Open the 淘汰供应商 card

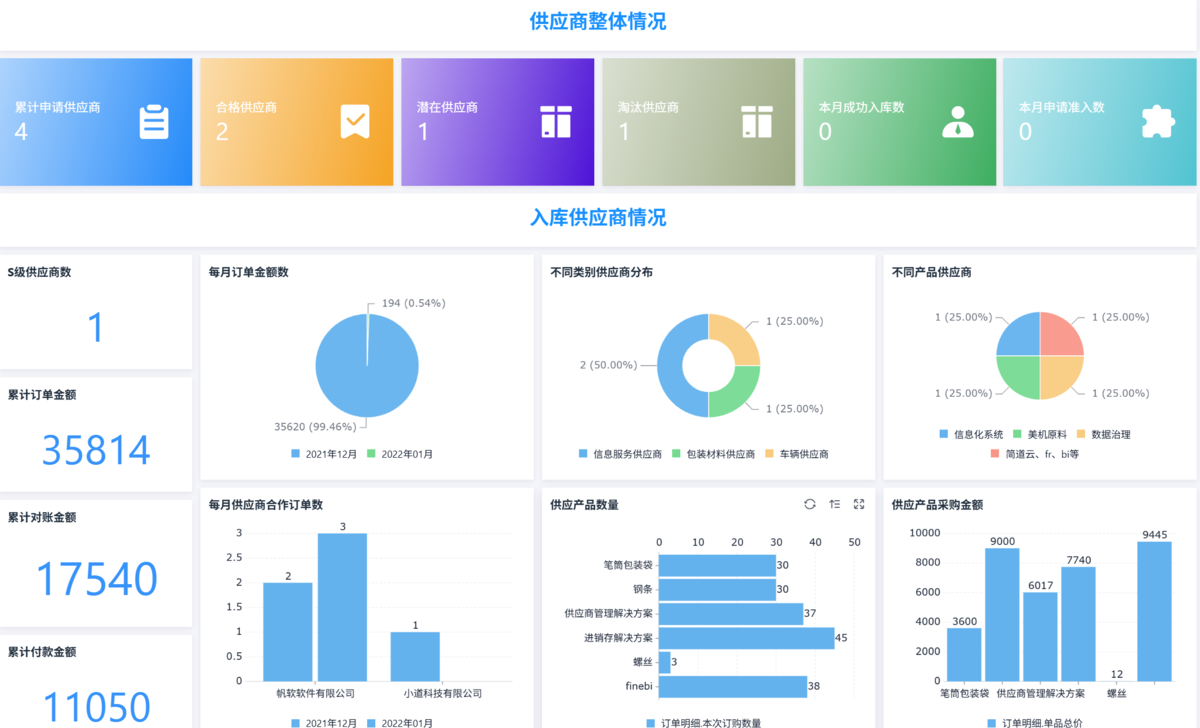699,122
